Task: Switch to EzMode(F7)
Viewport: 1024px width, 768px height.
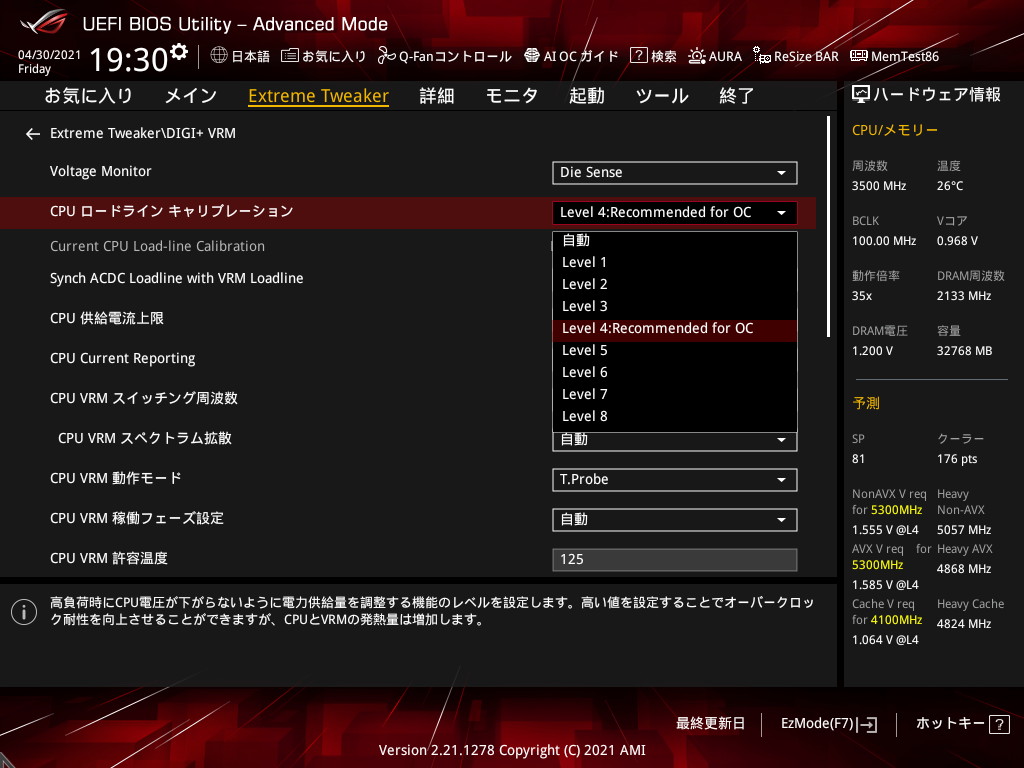Action: tap(829, 724)
